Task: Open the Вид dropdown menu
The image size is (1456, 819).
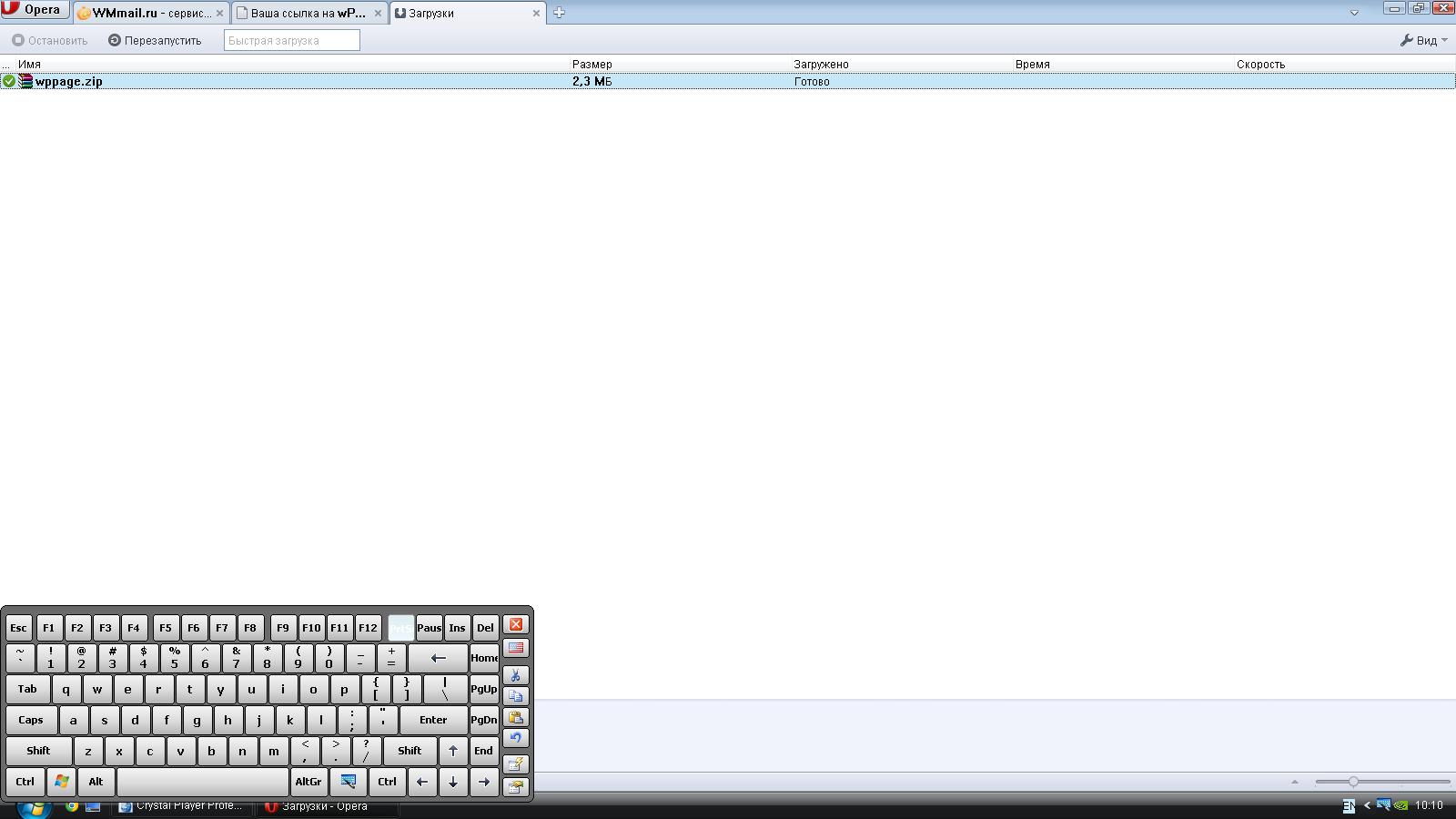Action: click(x=1423, y=40)
